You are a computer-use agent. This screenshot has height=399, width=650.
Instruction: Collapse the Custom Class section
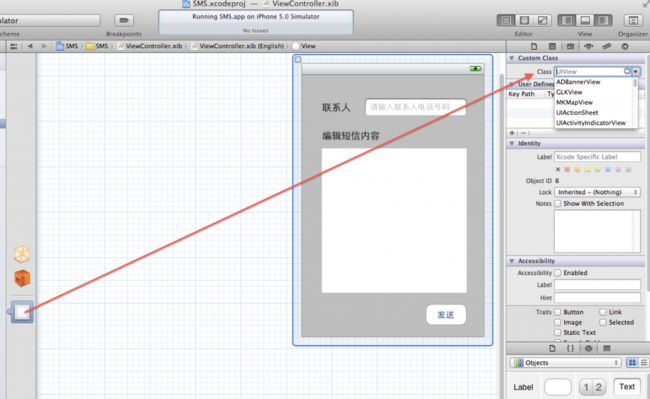(x=512, y=58)
